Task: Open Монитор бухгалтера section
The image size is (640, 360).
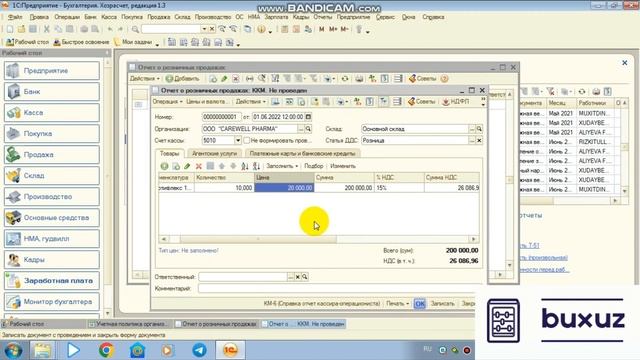Action: pos(52,302)
